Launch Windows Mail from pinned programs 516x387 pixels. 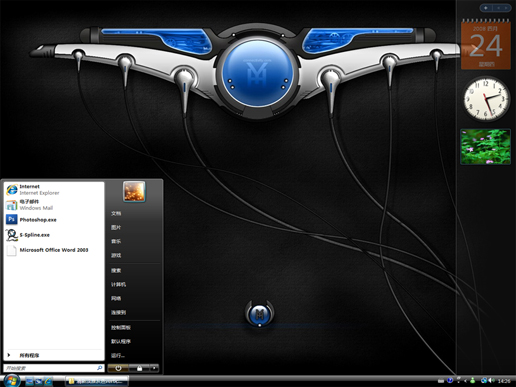click(53, 205)
